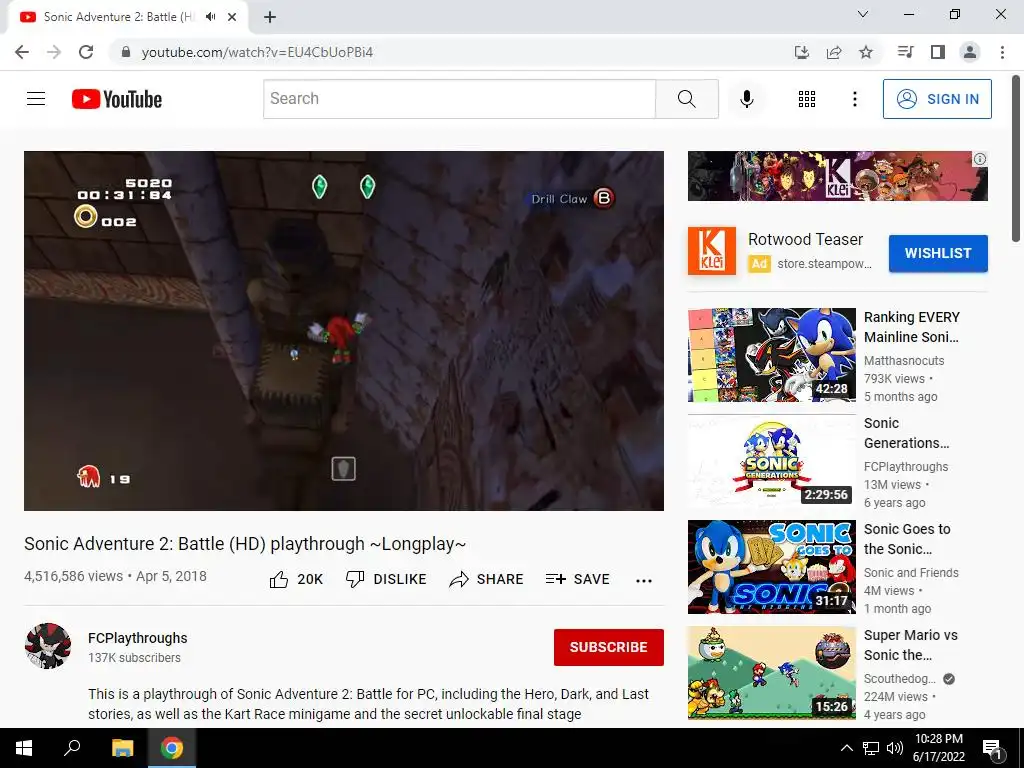Open more actions ellipsis under the video
Viewport: 1024px width, 768px height.
(644, 581)
